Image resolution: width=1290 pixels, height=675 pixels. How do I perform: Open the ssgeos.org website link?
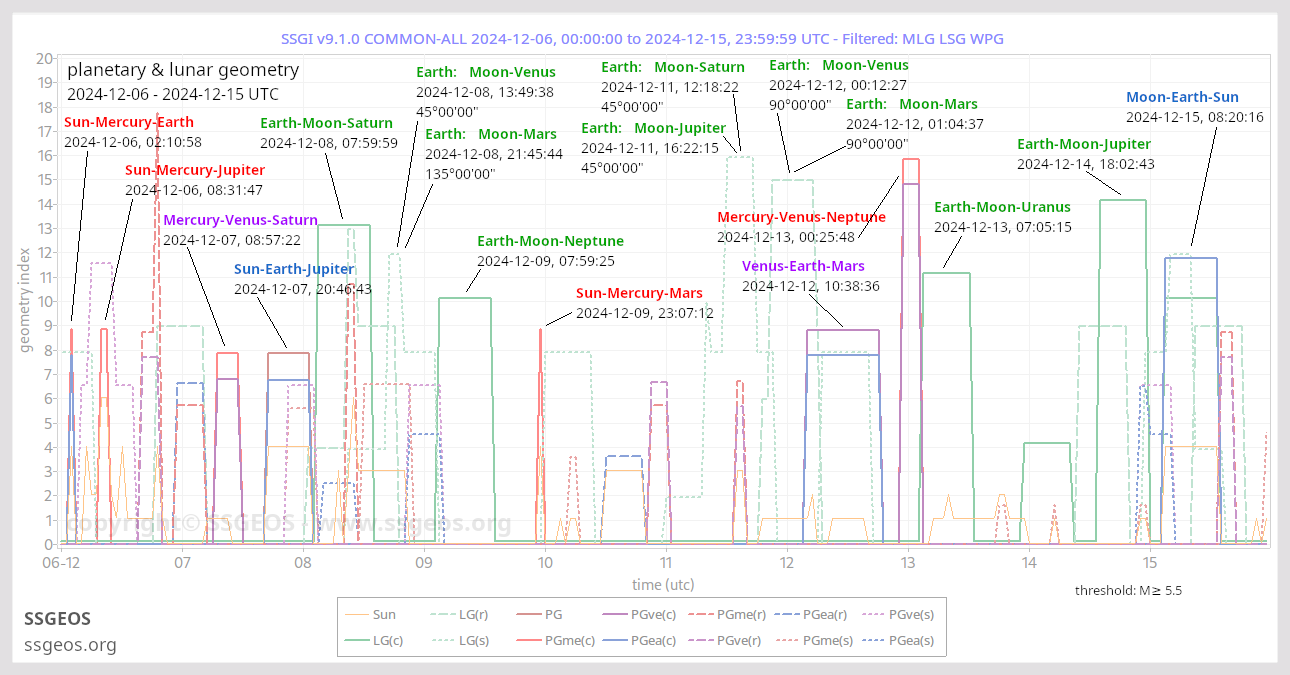point(70,645)
